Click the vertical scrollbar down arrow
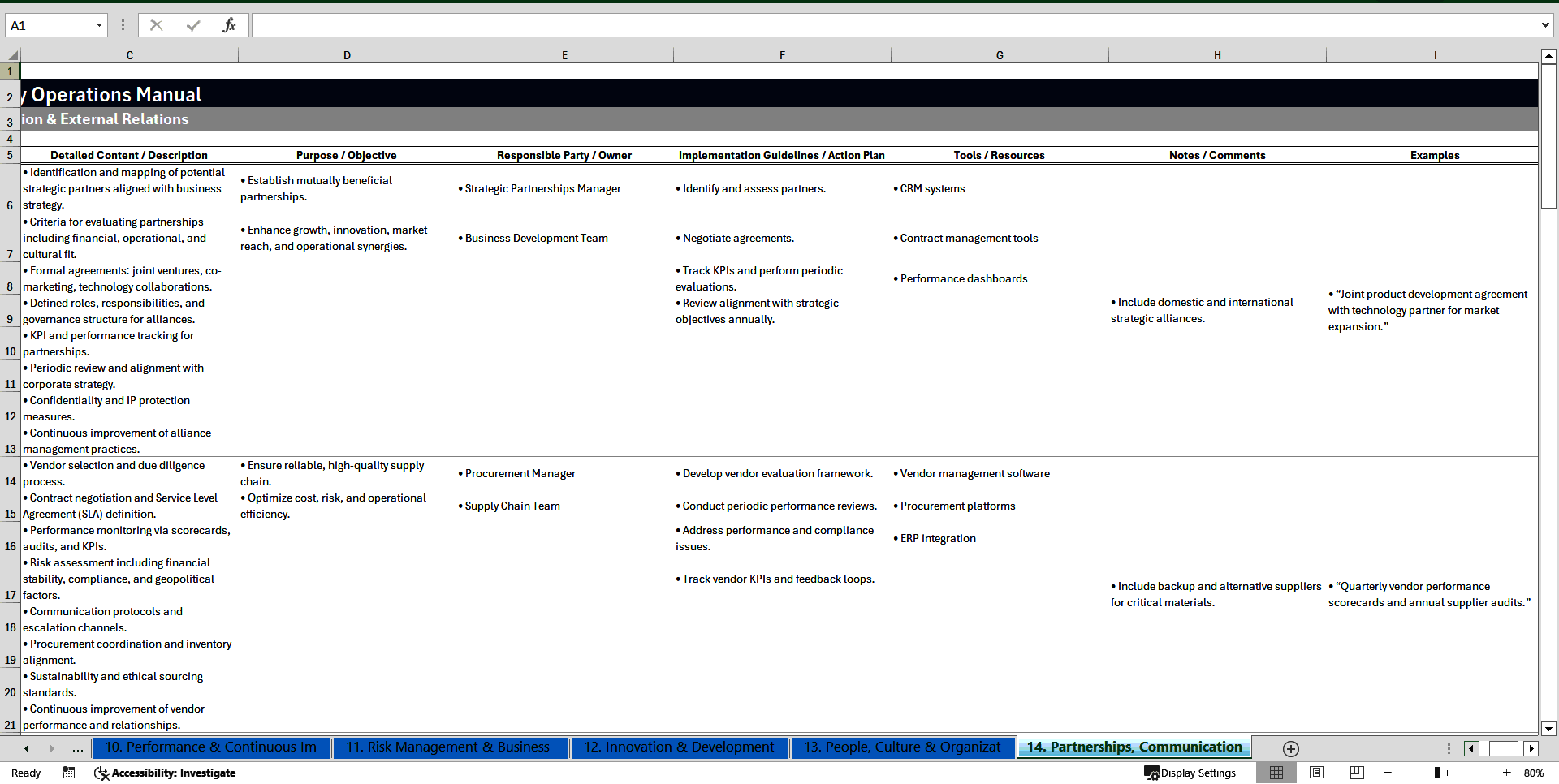The image size is (1559, 784). click(x=1548, y=729)
